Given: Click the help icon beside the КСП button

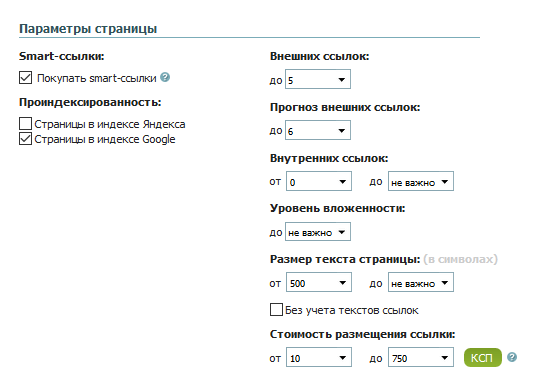Looking at the screenshot, I should (x=512, y=357).
